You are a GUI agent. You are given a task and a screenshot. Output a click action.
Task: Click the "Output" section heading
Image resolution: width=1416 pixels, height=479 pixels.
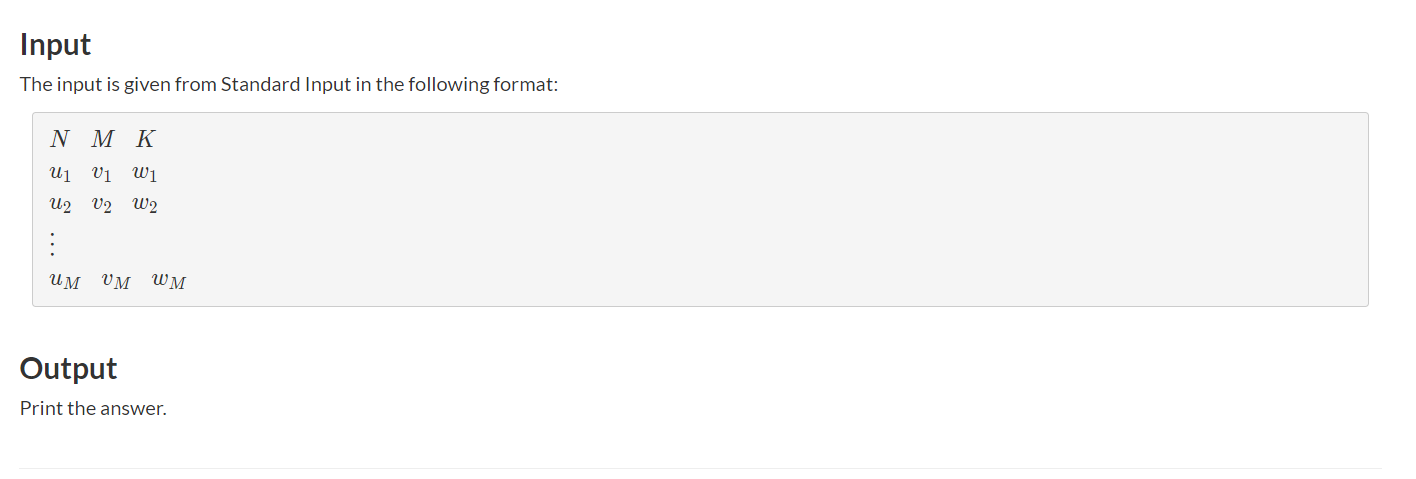[68, 369]
